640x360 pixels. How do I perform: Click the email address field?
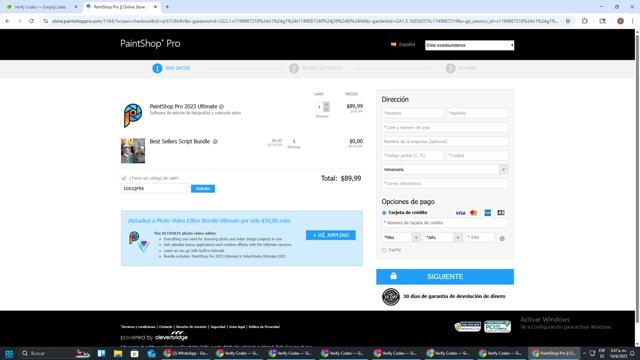(445, 184)
